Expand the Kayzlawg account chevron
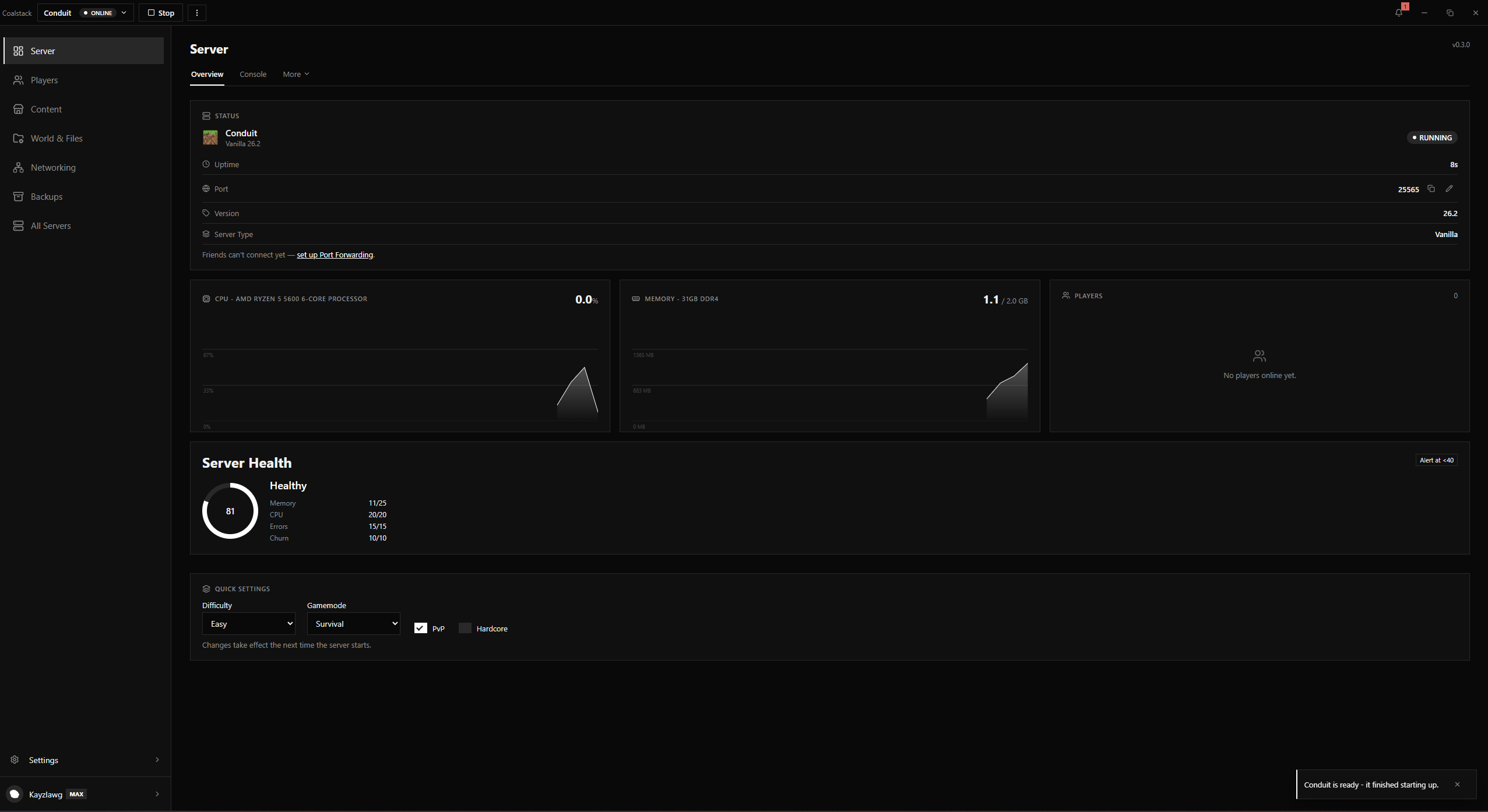 pyautogui.click(x=157, y=794)
